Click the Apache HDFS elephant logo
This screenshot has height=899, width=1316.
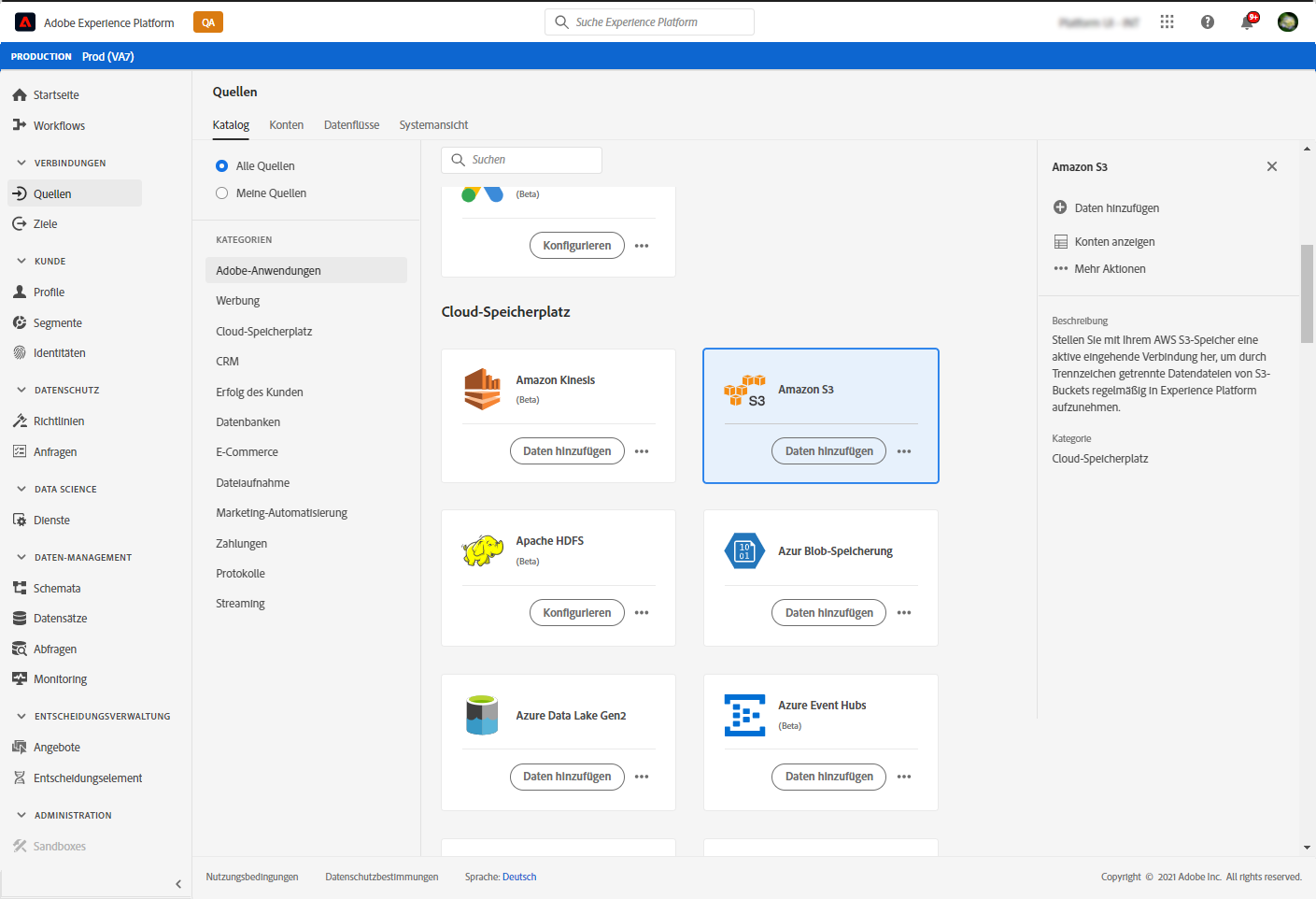[x=483, y=550]
